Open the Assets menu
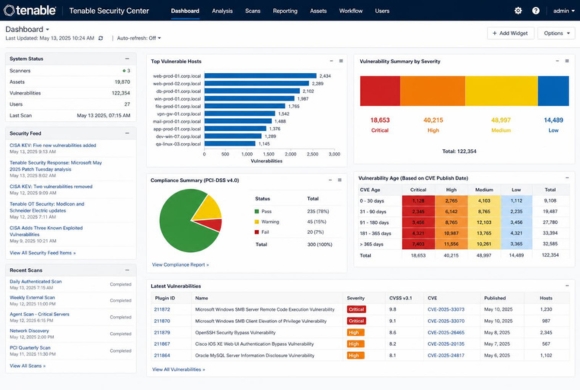Image resolution: width=580 pixels, height=390 pixels. pos(318,11)
